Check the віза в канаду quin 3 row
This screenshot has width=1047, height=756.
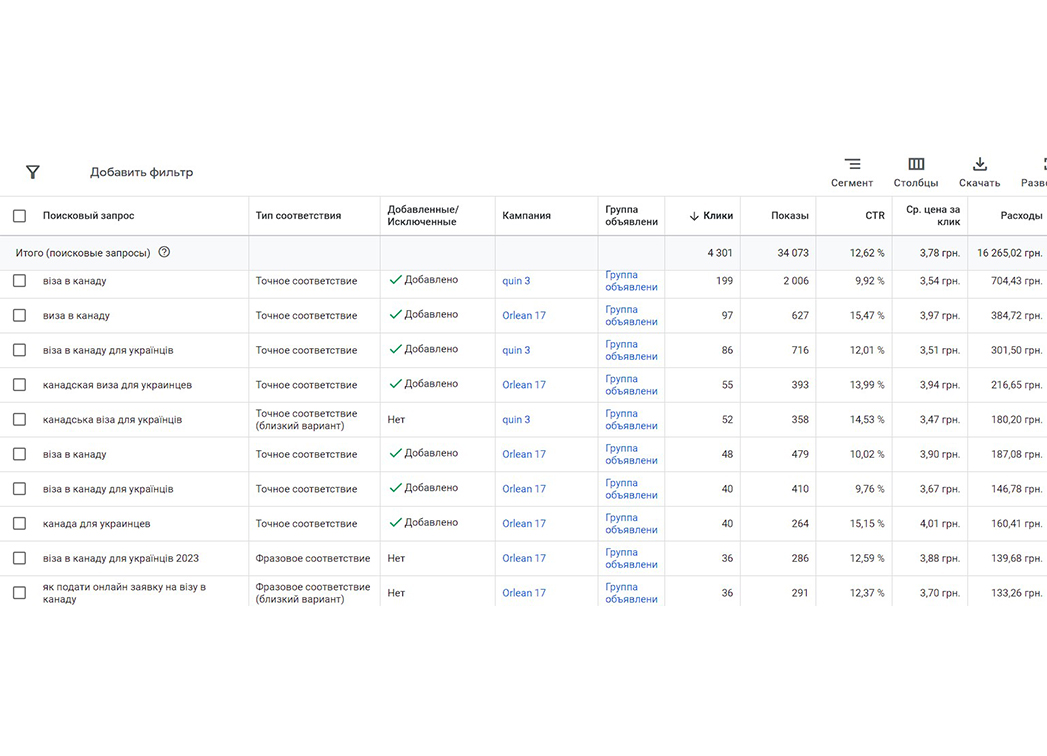click(19, 280)
